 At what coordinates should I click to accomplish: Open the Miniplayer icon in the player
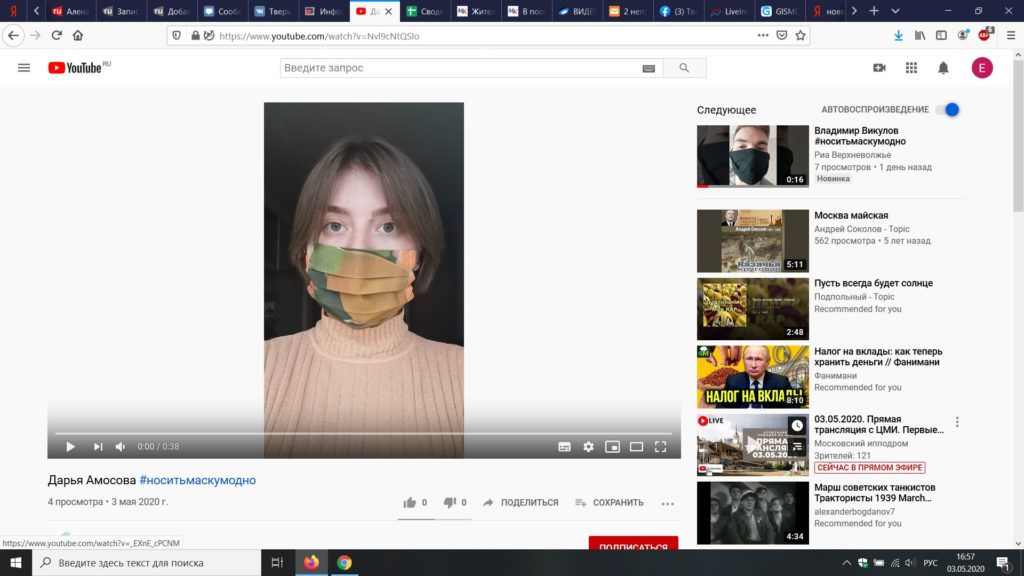(612, 446)
